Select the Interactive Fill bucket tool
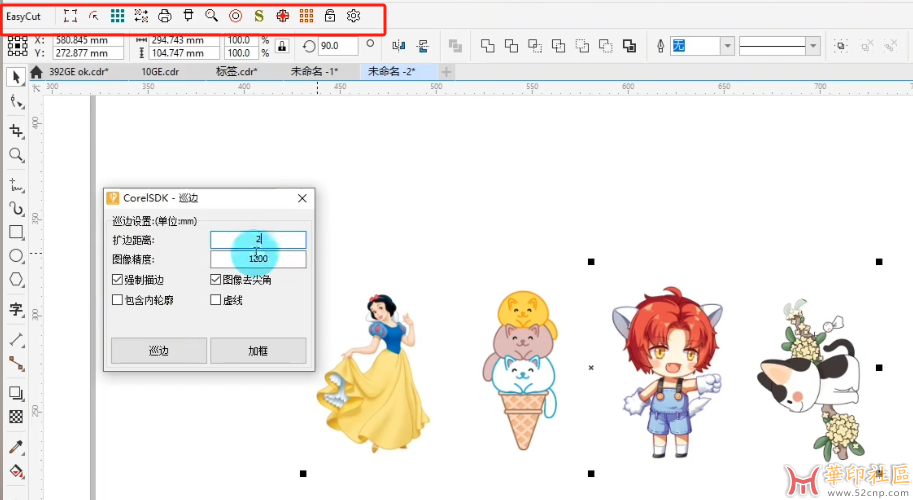 pyautogui.click(x=16, y=471)
